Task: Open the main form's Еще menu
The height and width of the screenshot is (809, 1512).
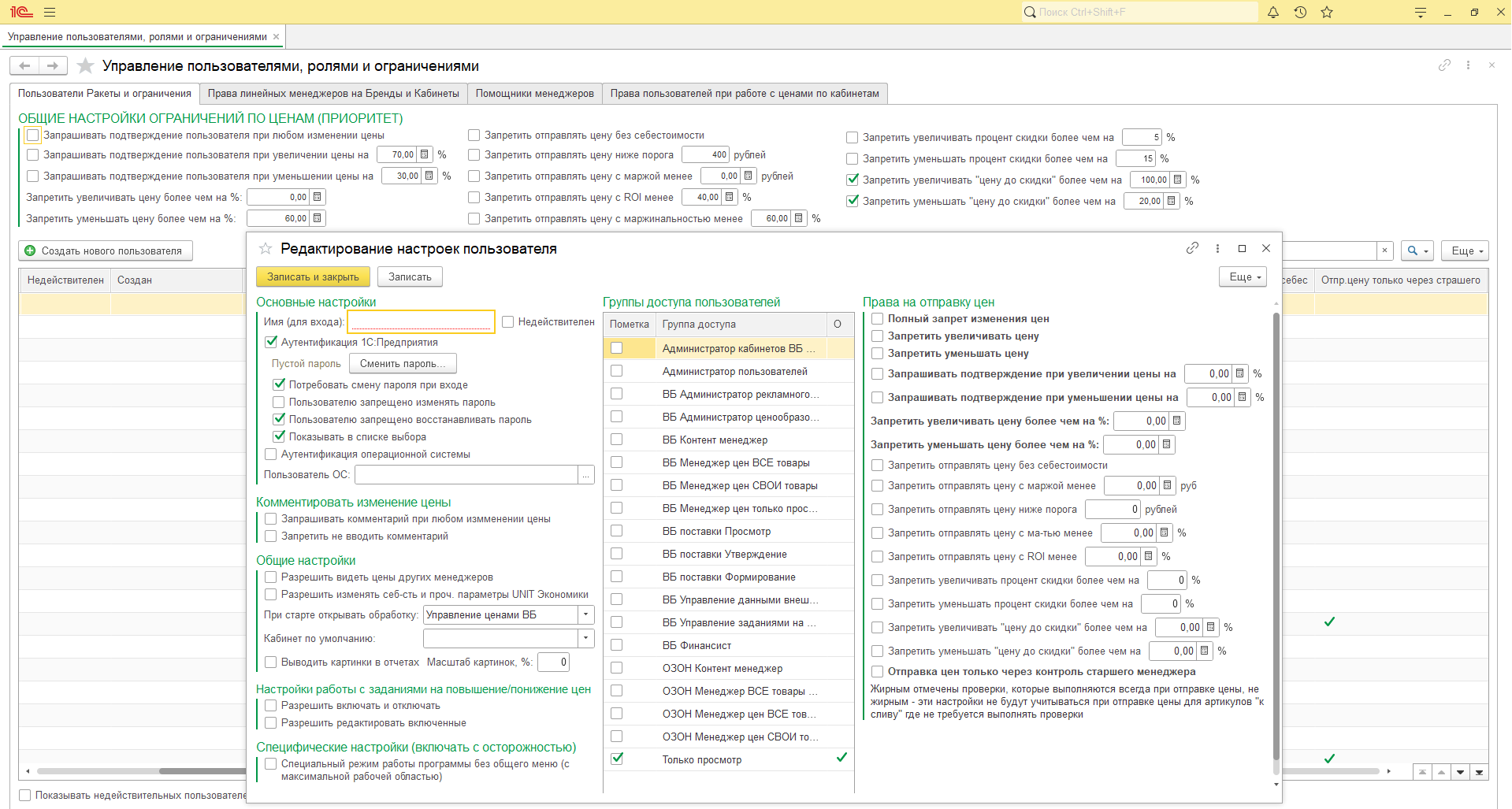Action: click(1465, 250)
